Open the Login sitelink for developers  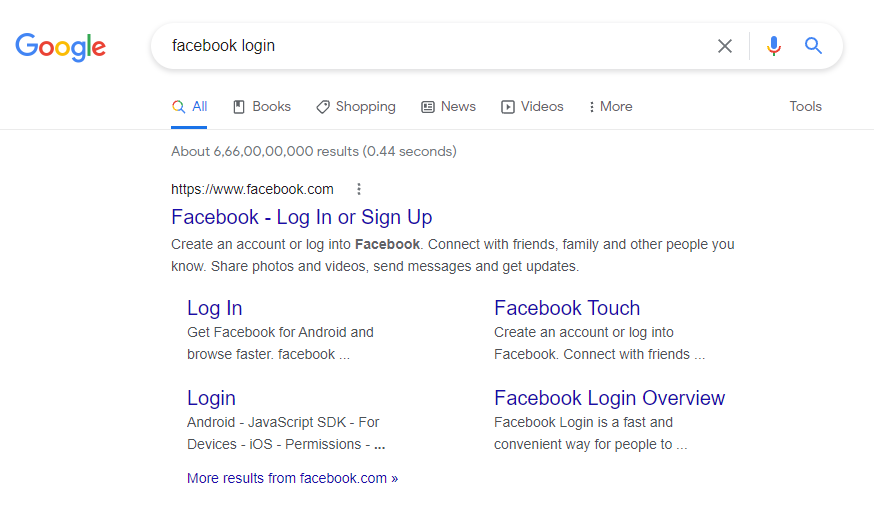point(211,398)
